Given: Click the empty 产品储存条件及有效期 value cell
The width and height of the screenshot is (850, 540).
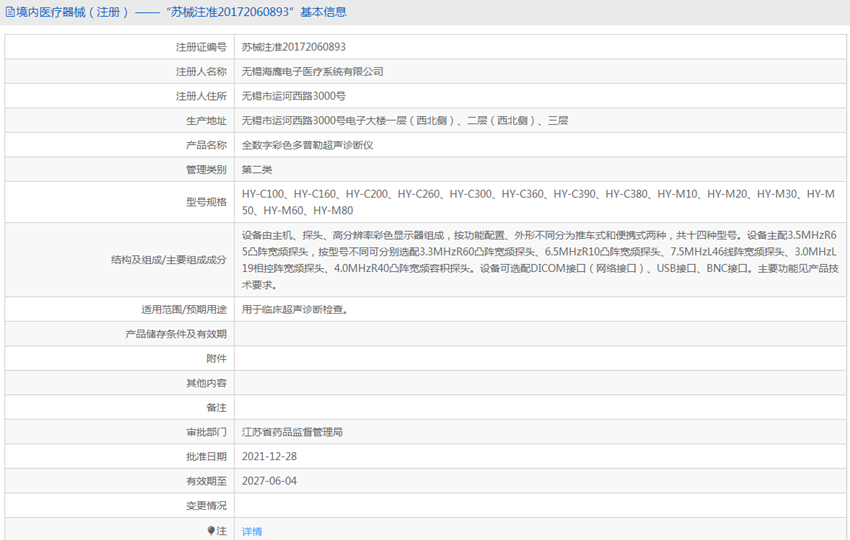Looking at the screenshot, I should [540, 334].
